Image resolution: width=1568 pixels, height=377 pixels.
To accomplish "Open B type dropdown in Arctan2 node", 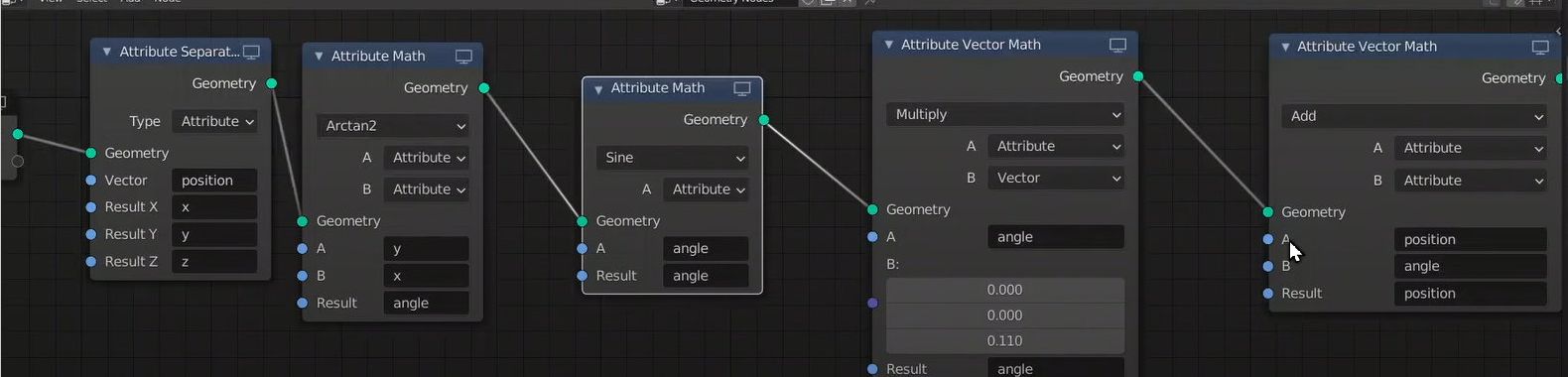I will tap(427, 189).
